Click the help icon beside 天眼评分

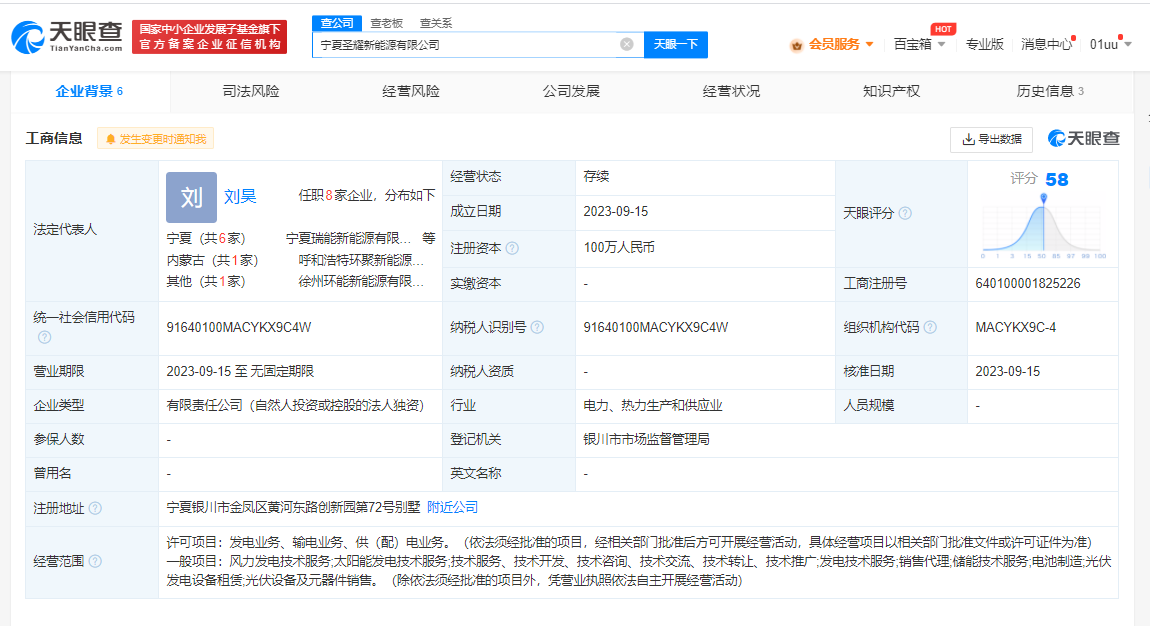[x=907, y=213]
